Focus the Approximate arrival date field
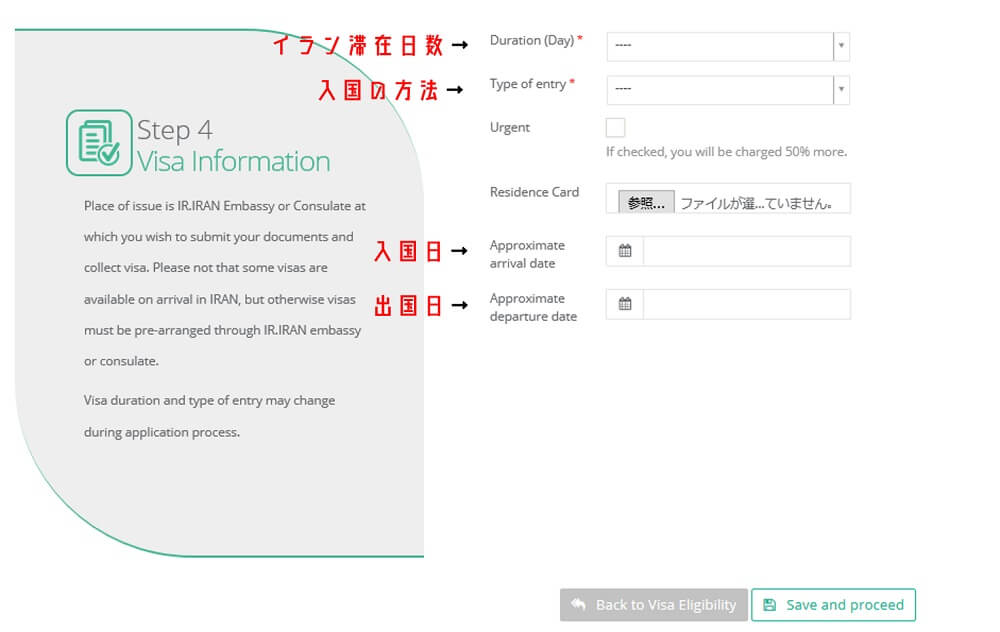 [x=746, y=251]
